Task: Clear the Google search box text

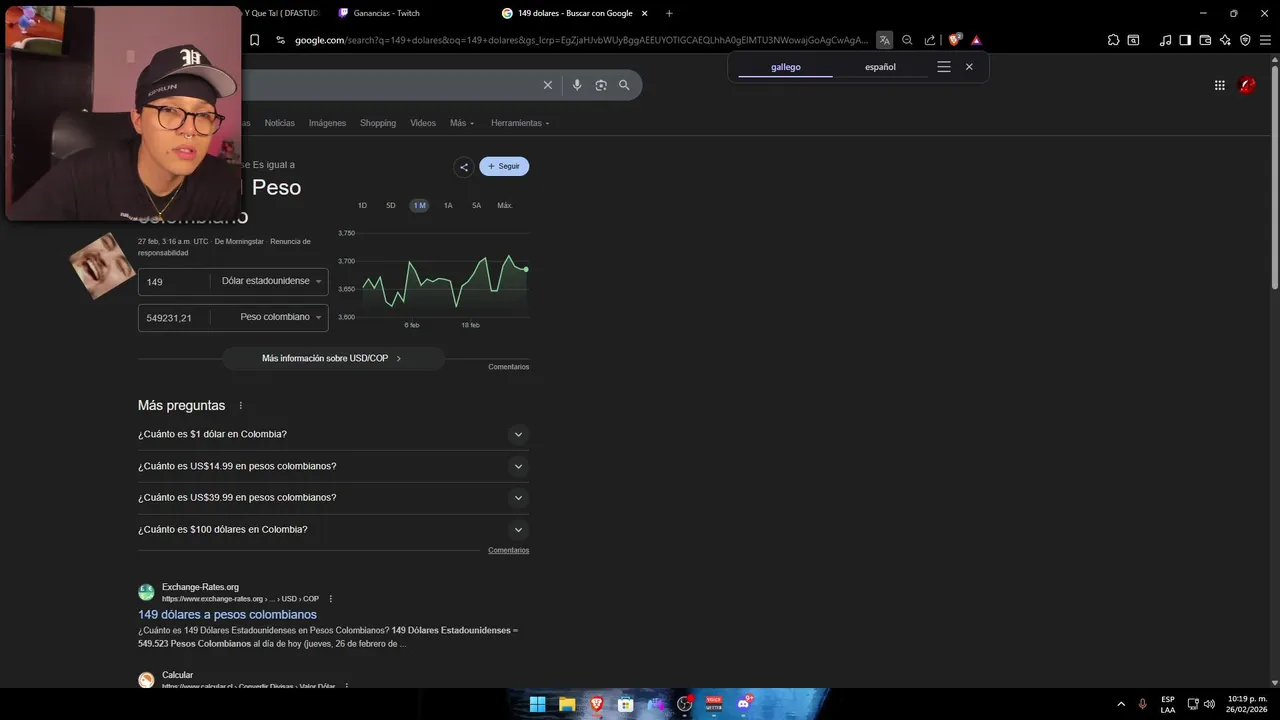Action: pos(547,85)
